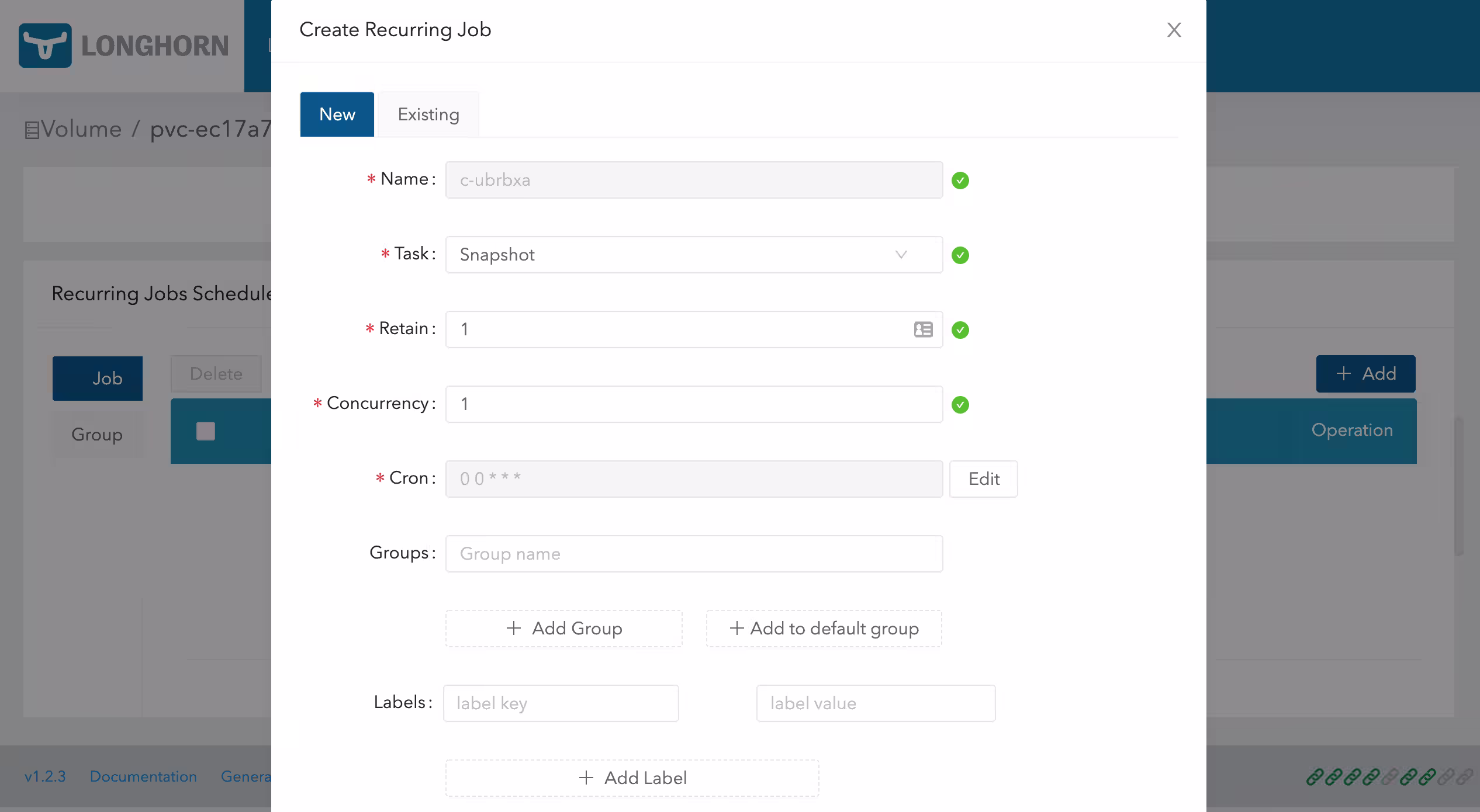Expand the Task selector chevron arrow
Image resolution: width=1480 pixels, height=812 pixels.
point(901,255)
